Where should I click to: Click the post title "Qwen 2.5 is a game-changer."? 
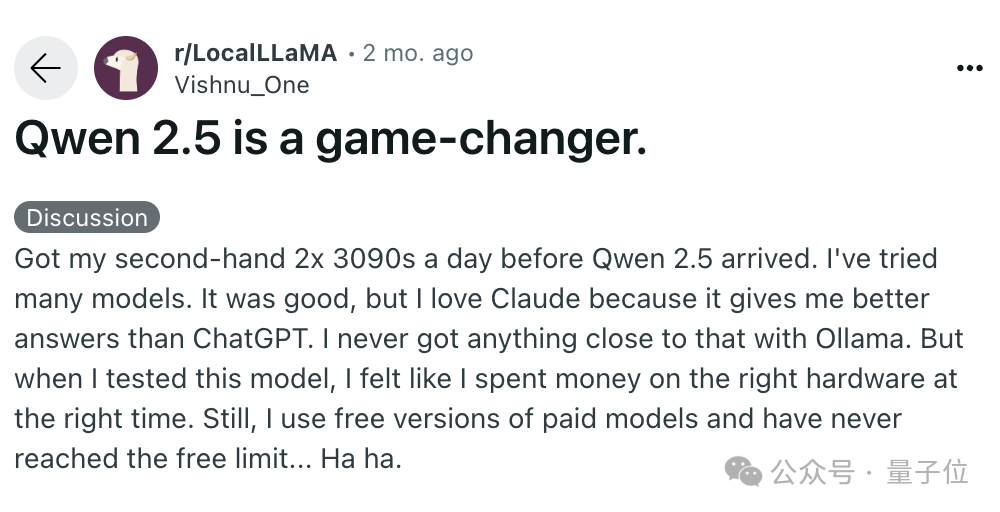[x=330, y=138]
